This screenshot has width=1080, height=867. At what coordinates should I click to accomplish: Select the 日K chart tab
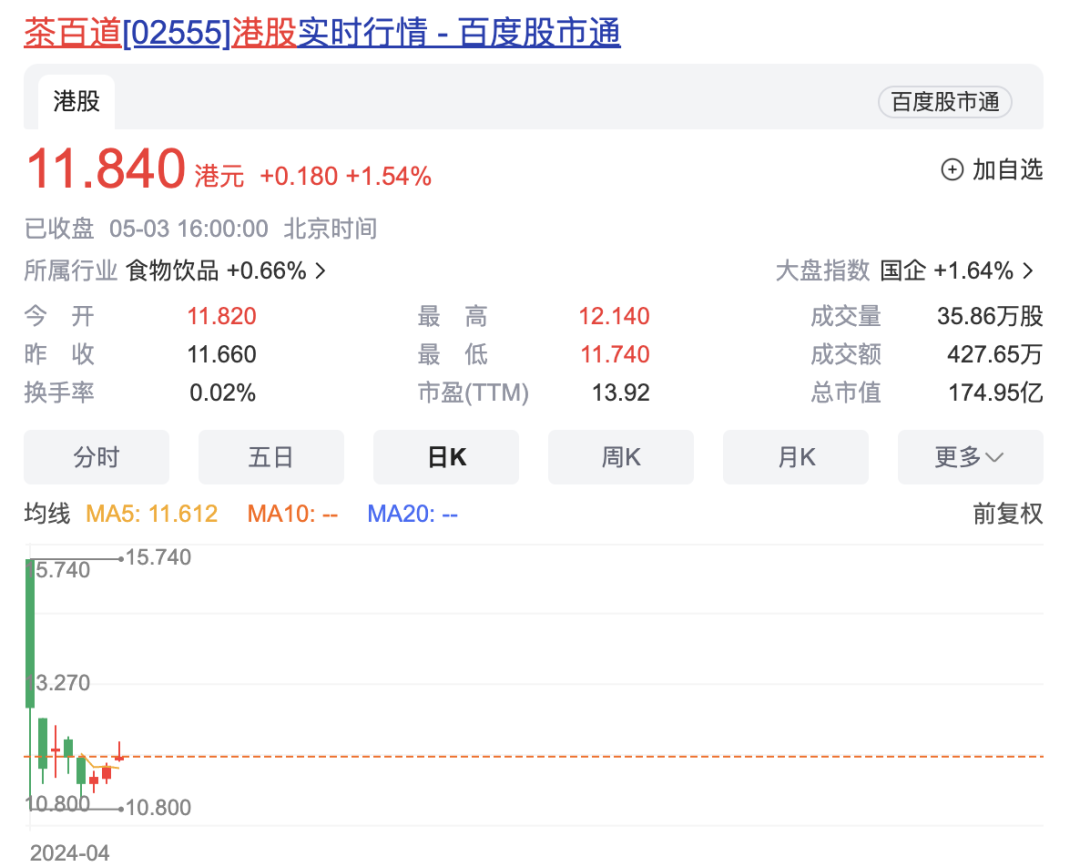click(x=446, y=457)
